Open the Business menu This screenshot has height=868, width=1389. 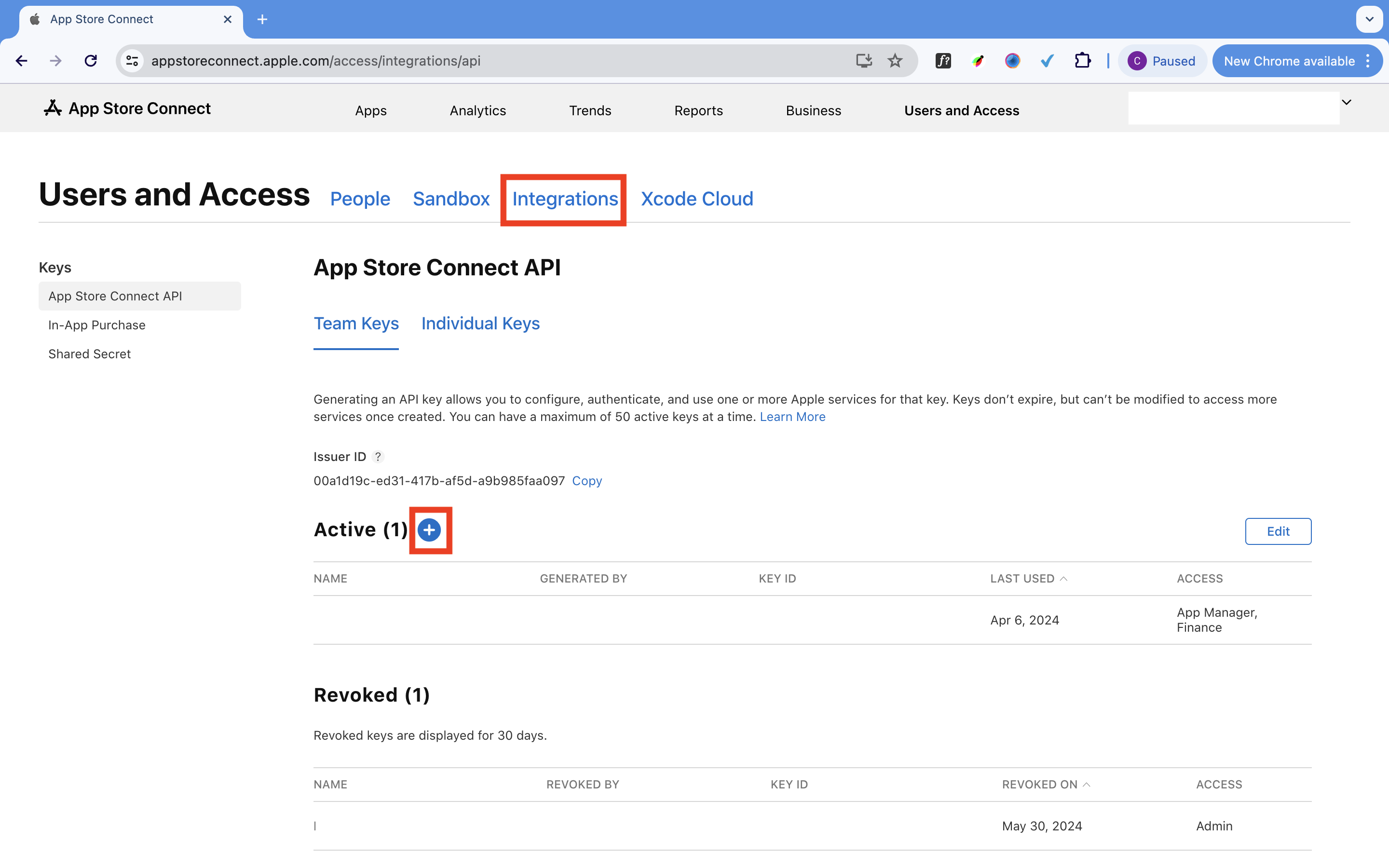tap(813, 110)
